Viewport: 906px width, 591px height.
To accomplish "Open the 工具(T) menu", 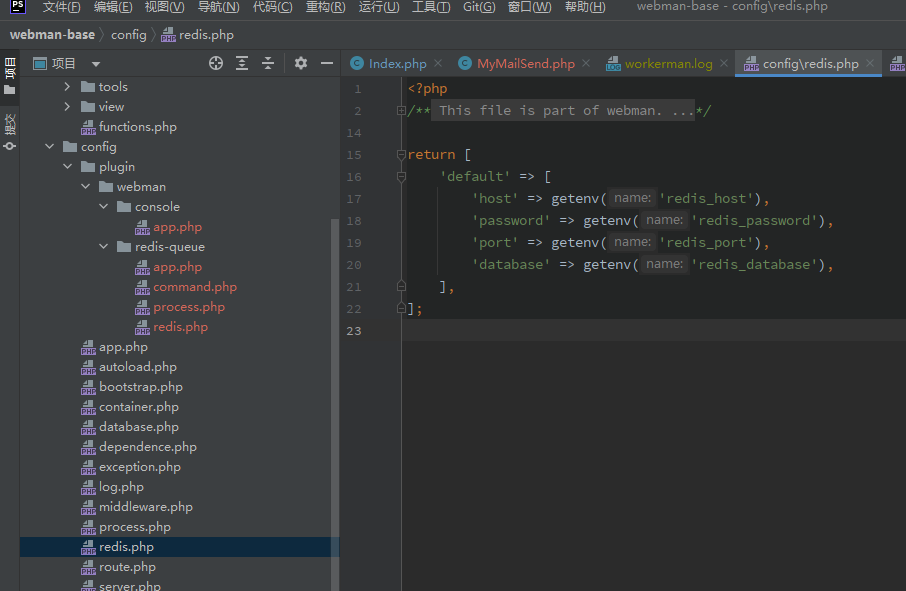I will [431, 7].
